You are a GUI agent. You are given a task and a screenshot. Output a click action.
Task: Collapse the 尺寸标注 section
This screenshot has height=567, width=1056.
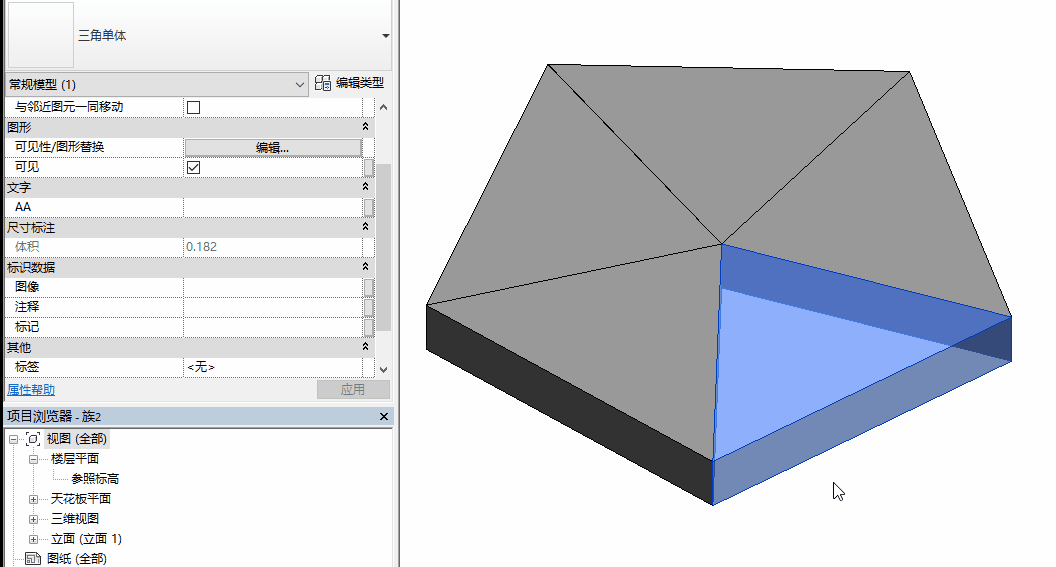click(365, 227)
